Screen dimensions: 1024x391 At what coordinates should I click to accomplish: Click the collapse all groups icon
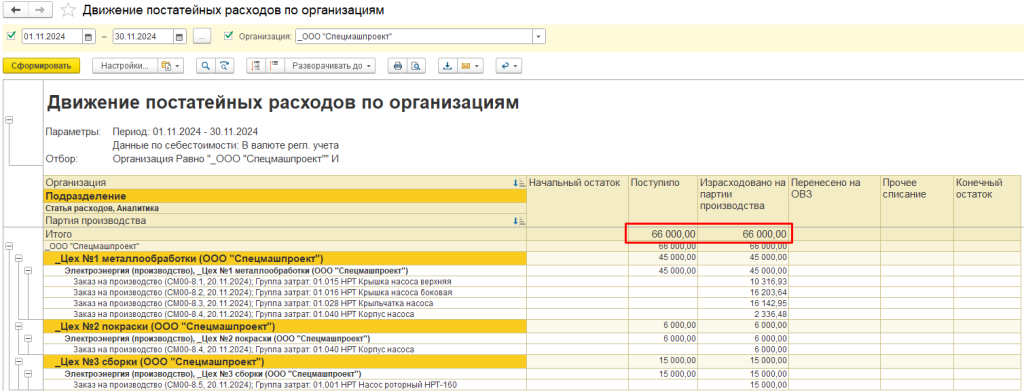pyautogui.click(x=255, y=66)
